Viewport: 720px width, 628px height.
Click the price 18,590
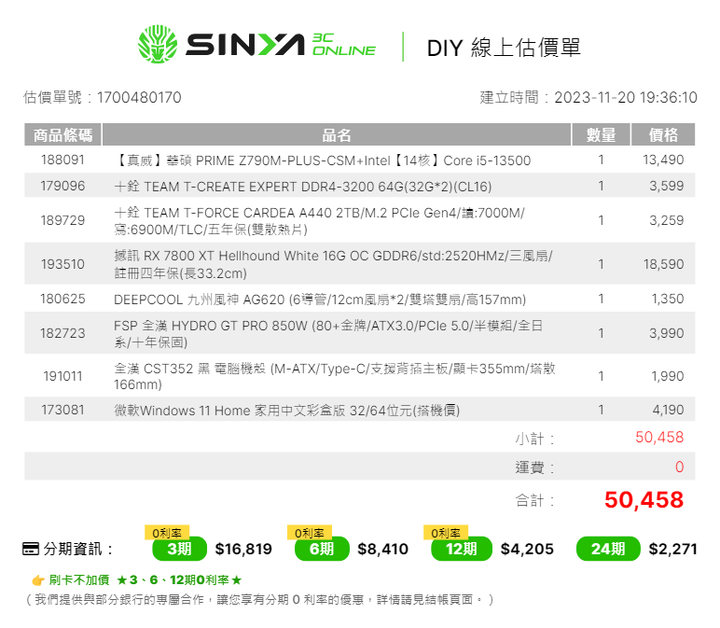click(663, 264)
